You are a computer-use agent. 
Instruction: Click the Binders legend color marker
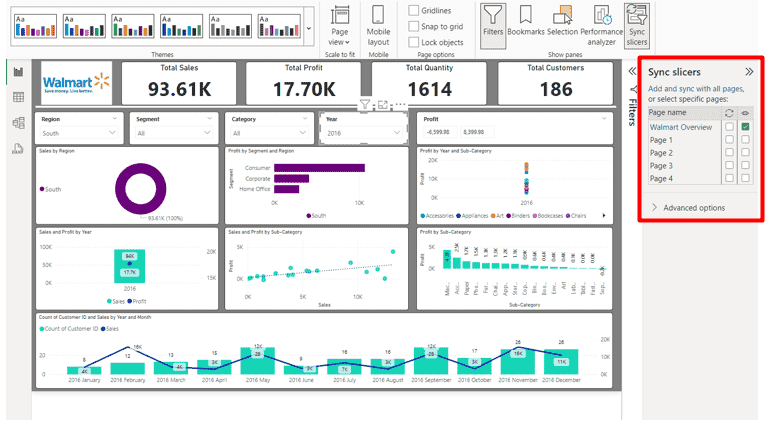click(509, 216)
